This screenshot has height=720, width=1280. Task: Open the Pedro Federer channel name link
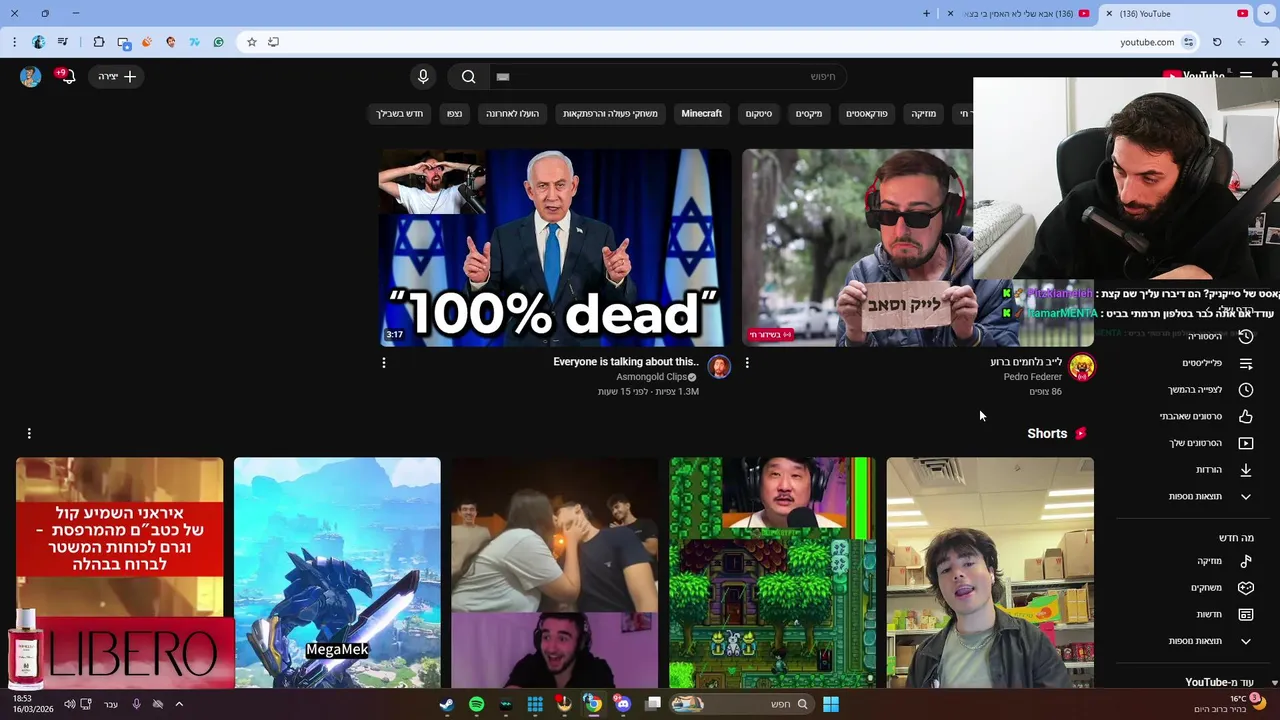(x=1033, y=377)
